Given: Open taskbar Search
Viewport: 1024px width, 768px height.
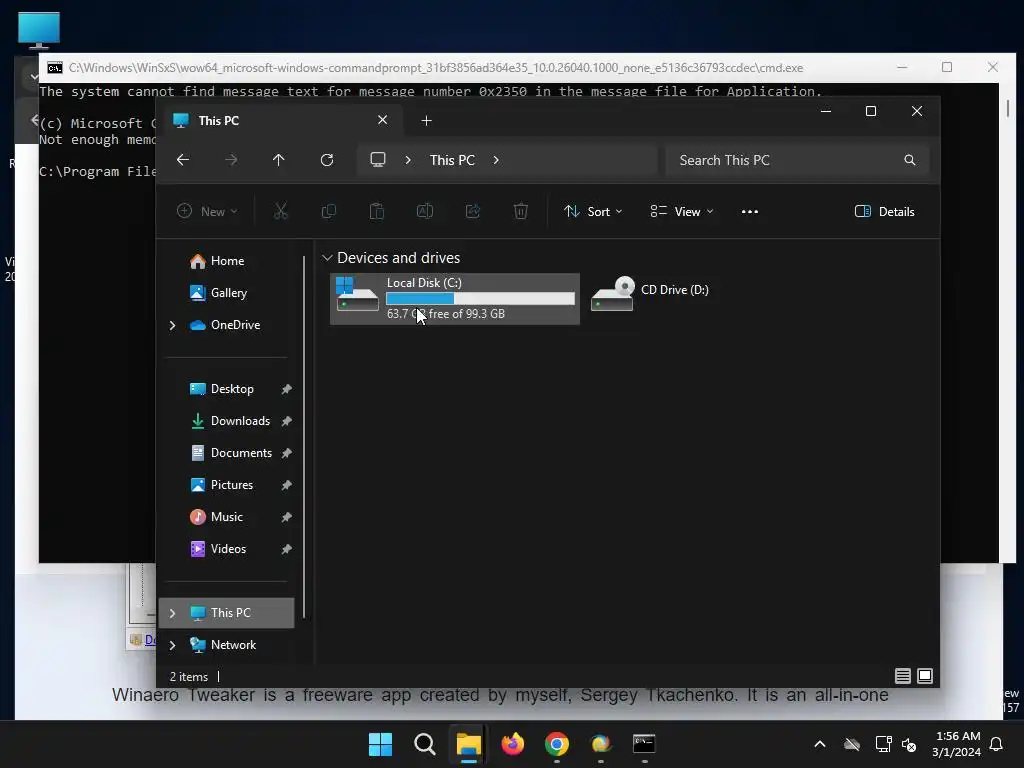Looking at the screenshot, I should click(424, 744).
